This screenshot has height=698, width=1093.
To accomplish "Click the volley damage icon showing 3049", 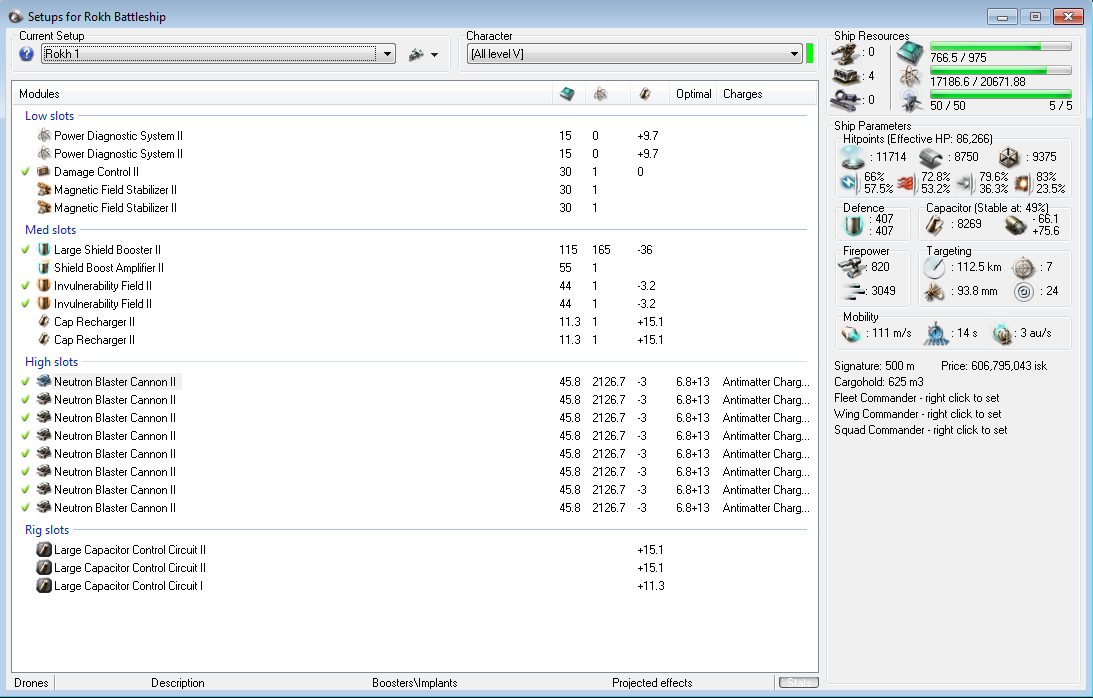I will 853,291.
